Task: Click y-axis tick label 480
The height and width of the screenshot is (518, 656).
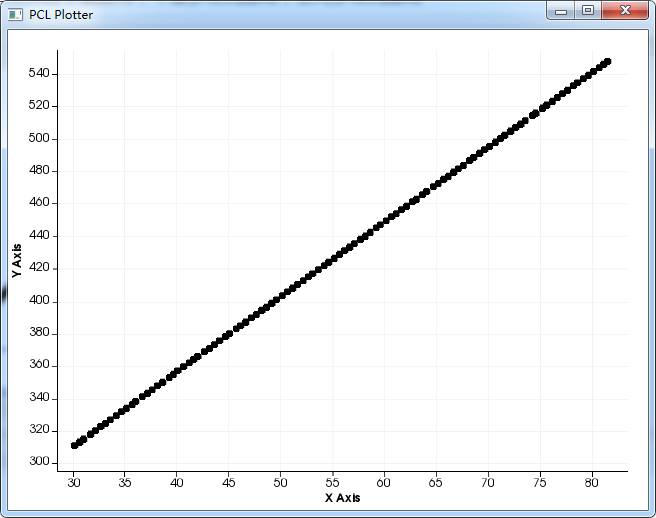Action: tap(39, 170)
